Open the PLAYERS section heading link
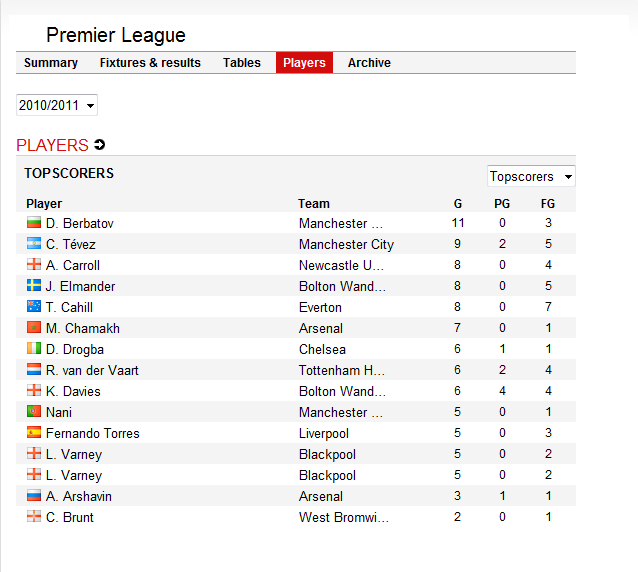The height and width of the screenshot is (572, 638). click(x=52, y=145)
